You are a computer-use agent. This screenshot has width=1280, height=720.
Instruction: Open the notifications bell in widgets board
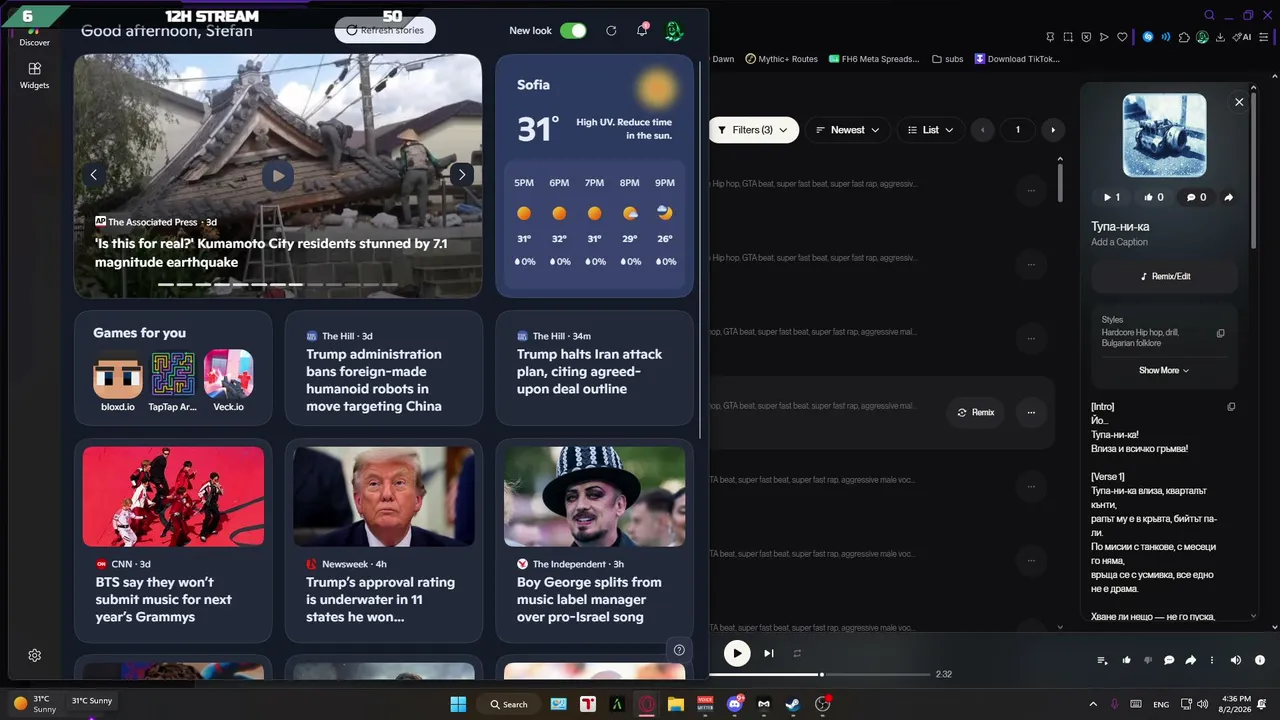(642, 30)
